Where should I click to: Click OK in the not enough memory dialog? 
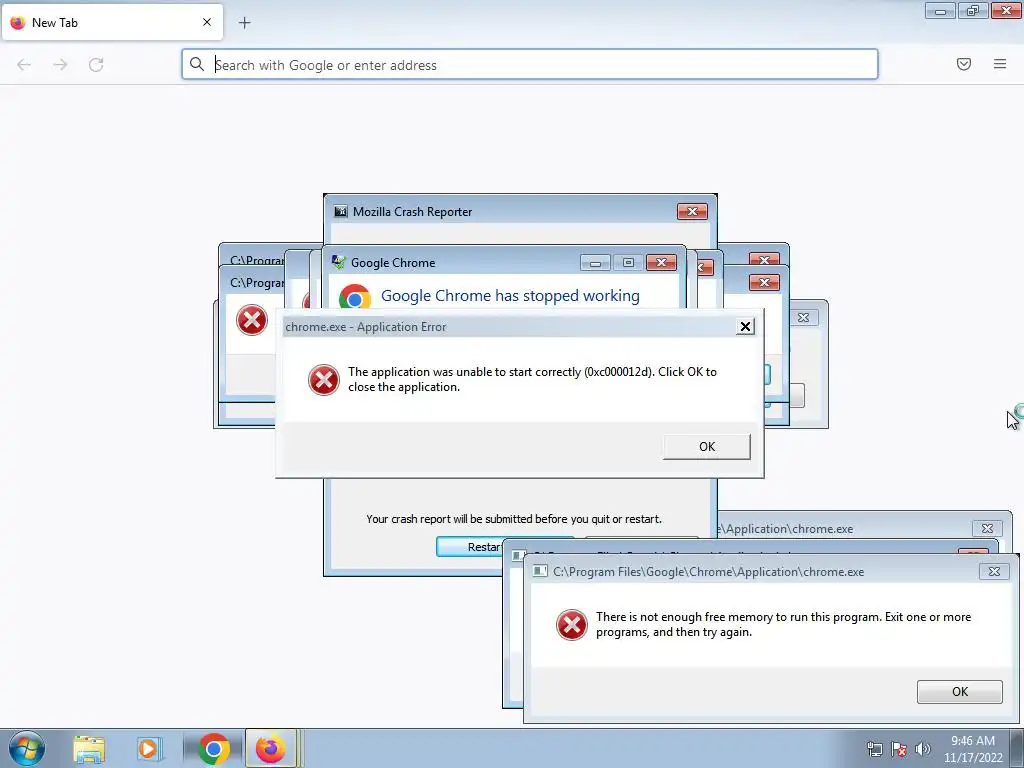959,692
